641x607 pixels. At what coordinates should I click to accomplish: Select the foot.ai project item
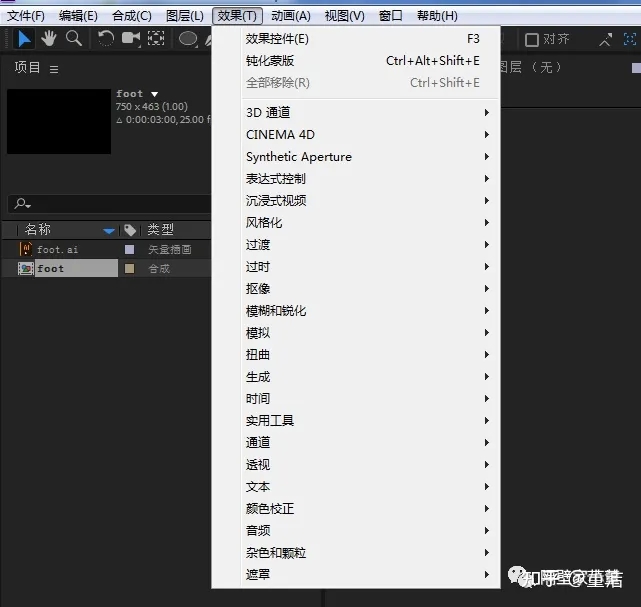tap(57, 249)
